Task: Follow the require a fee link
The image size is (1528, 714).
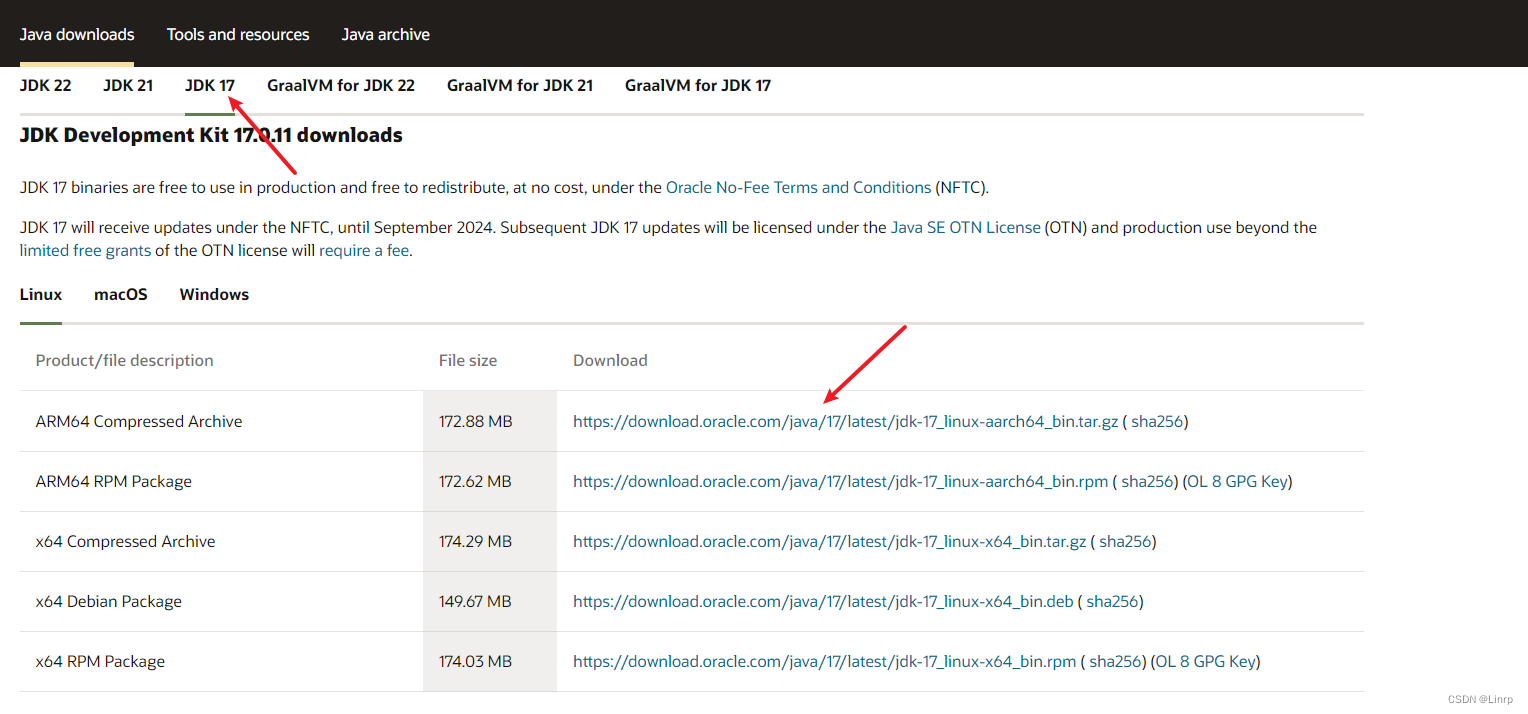Action: click(x=364, y=250)
